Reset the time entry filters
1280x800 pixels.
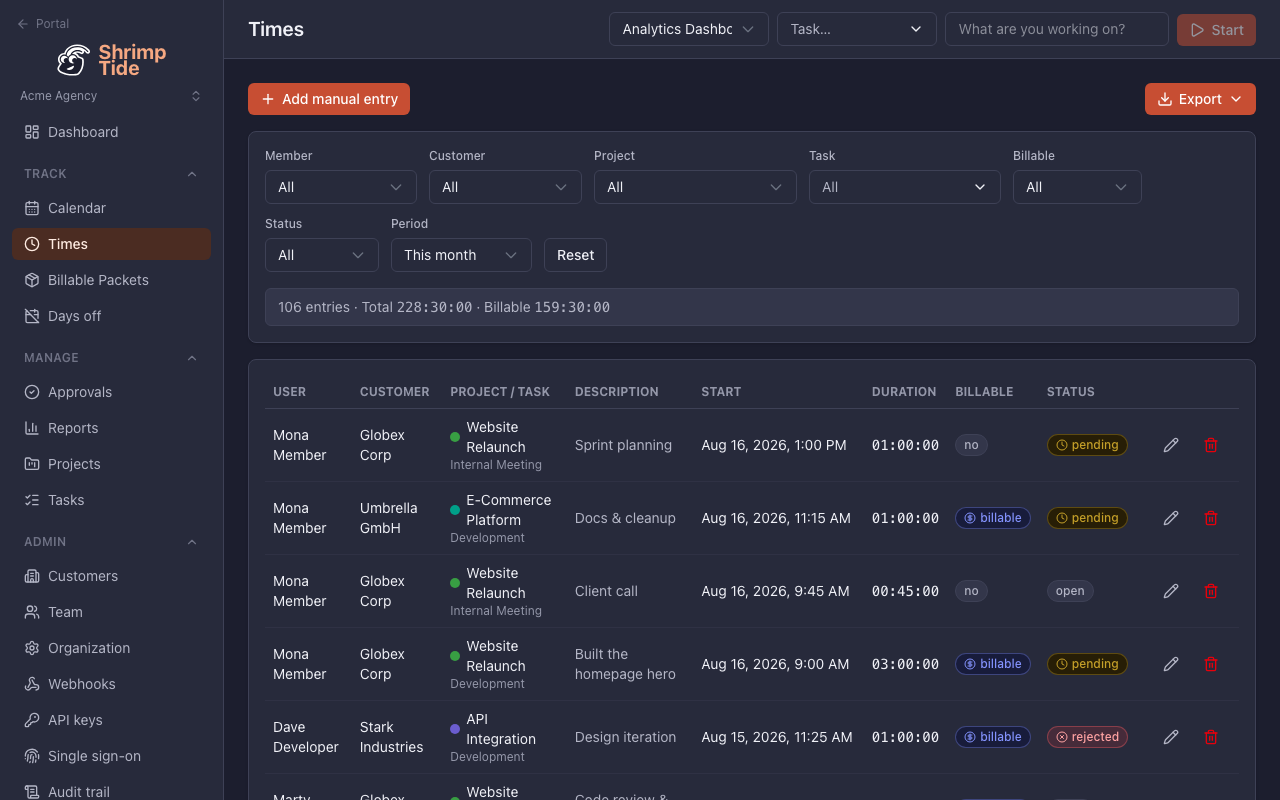[575, 255]
